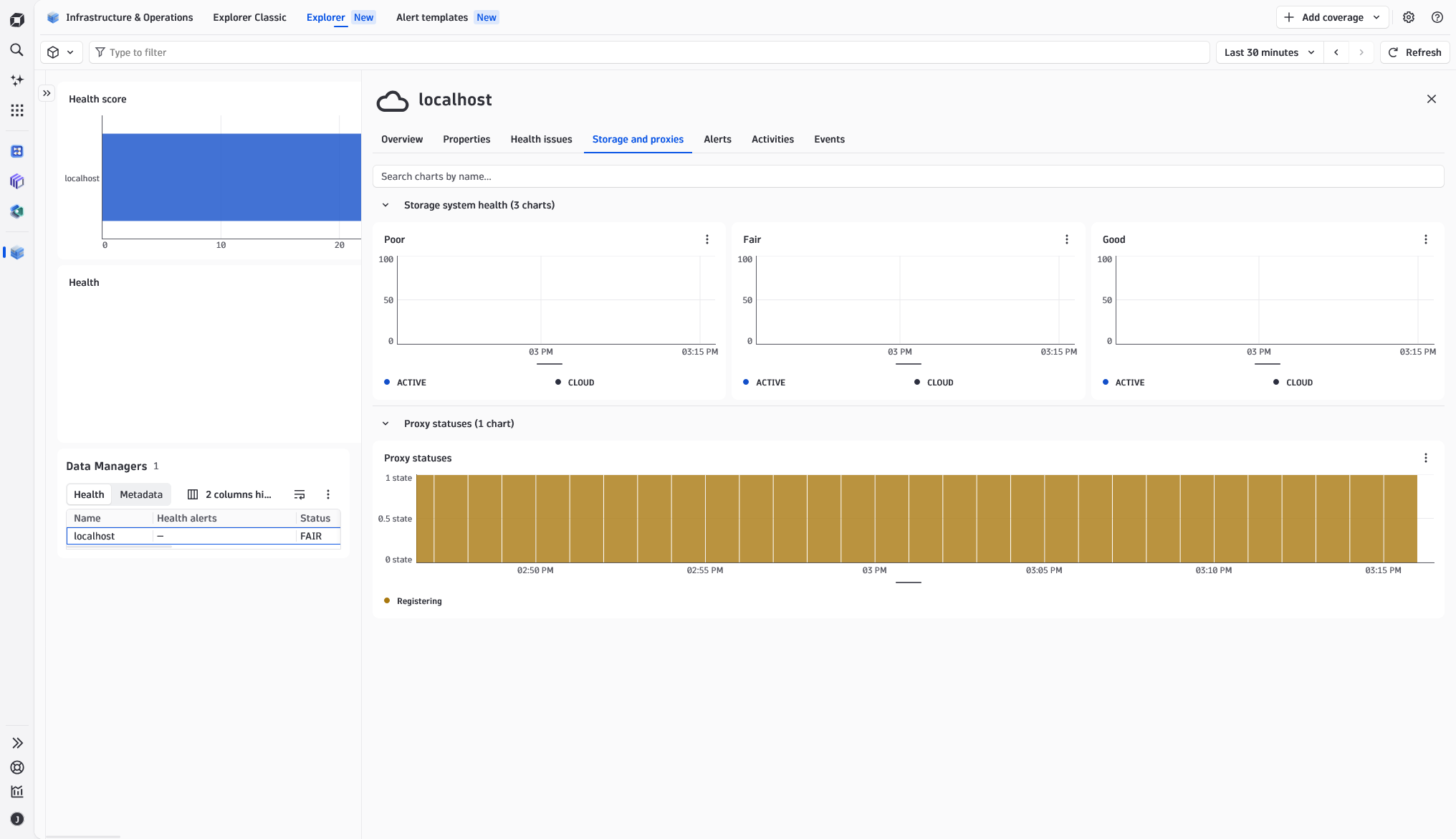The image size is (1456, 839).
Task: Collapse Storage system health section
Action: point(385,205)
